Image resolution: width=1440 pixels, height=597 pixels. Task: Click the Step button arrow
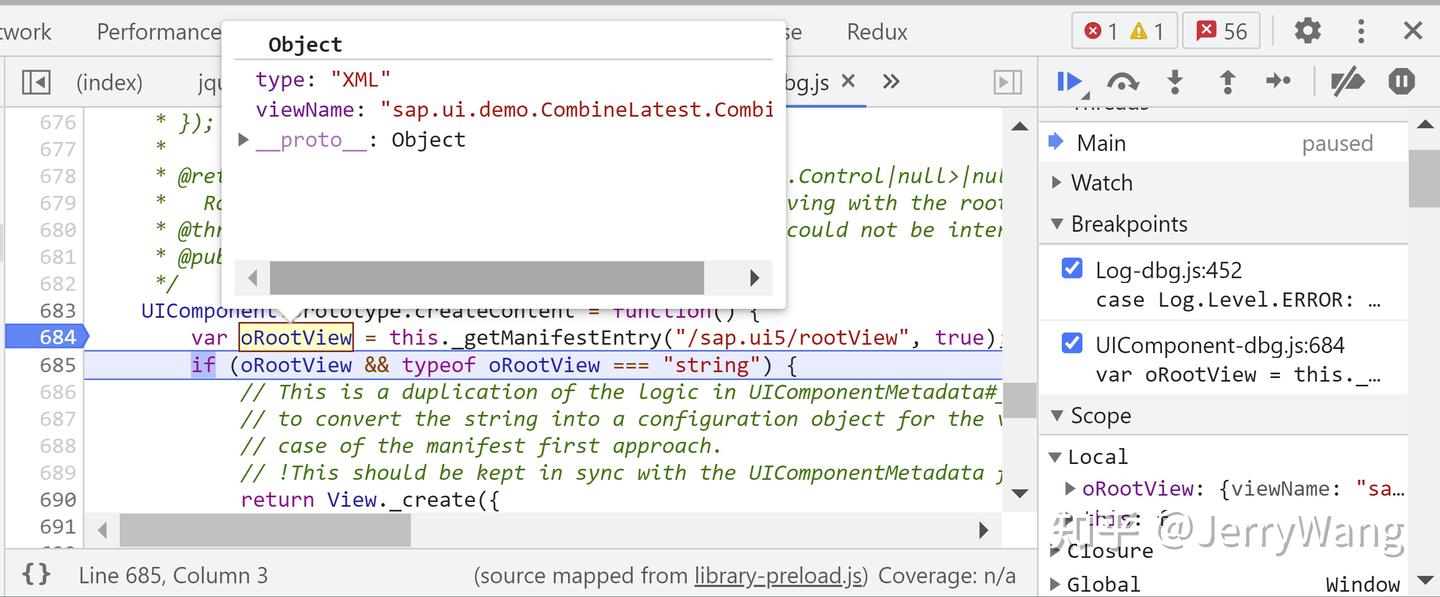(x=1279, y=82)
